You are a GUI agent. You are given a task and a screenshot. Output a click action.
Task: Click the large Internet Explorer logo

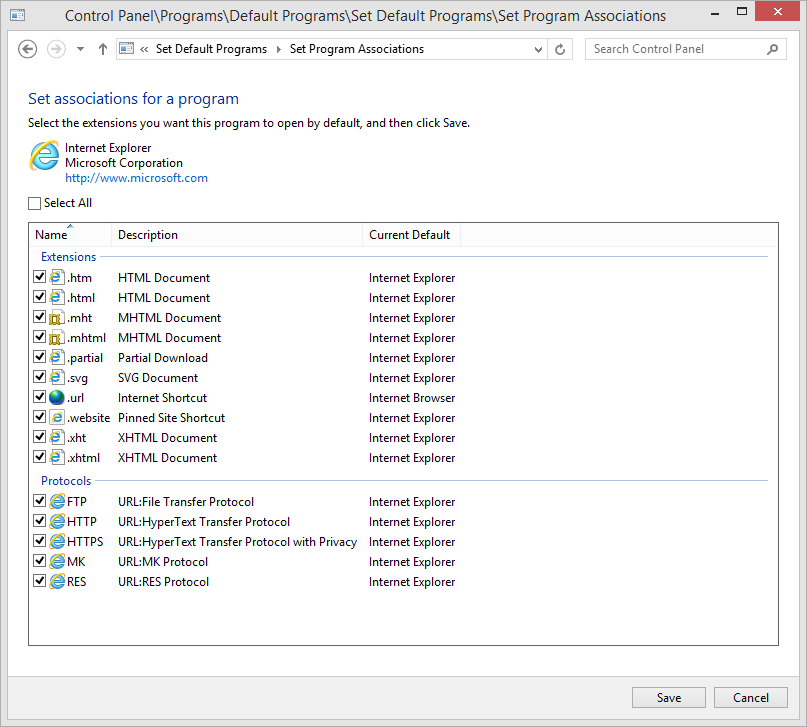(44, 156)
